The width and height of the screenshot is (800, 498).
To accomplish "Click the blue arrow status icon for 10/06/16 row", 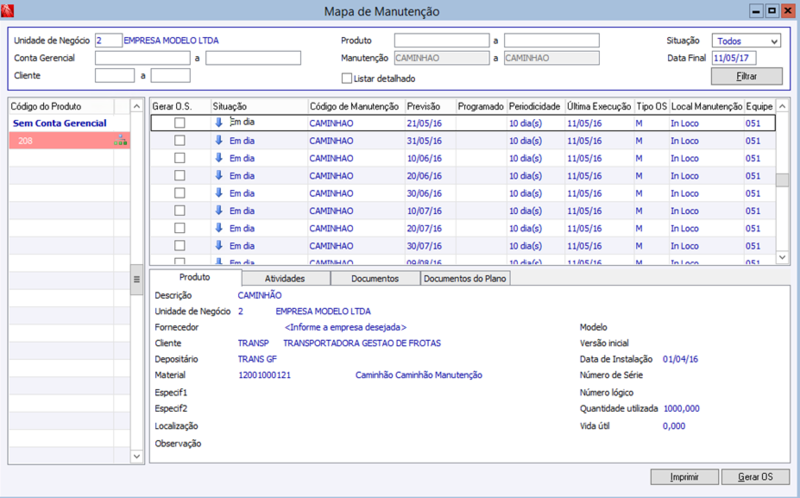I will tap(219, 158).
